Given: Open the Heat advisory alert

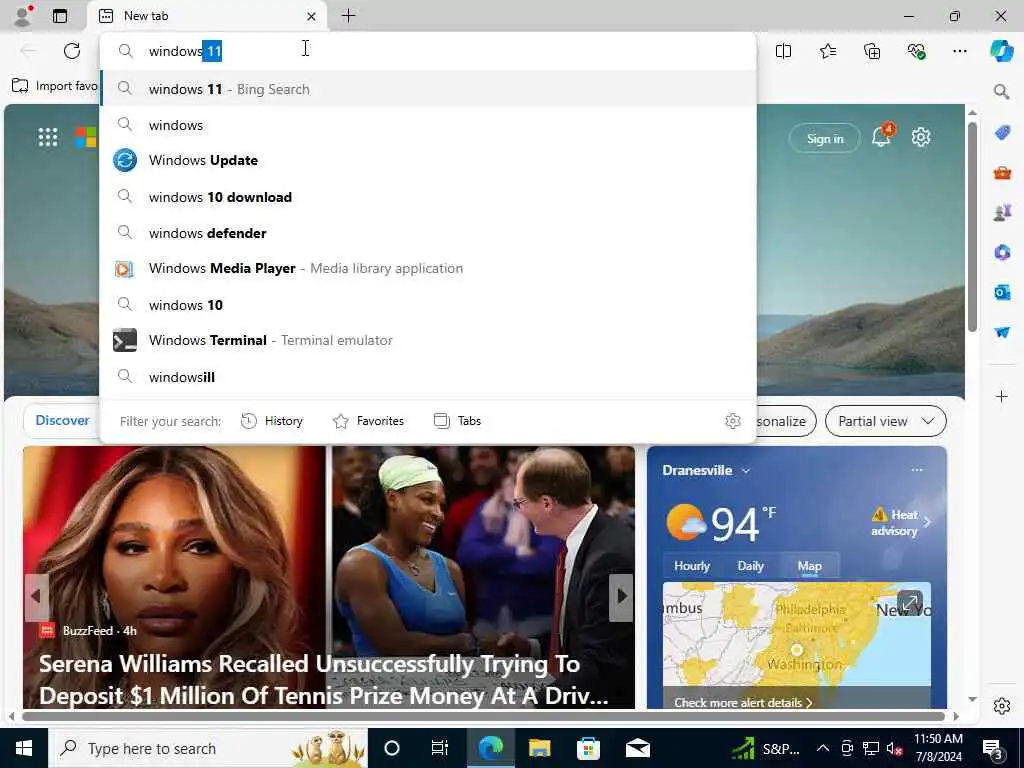Looking at the screenshot, I should click(901, 522).
